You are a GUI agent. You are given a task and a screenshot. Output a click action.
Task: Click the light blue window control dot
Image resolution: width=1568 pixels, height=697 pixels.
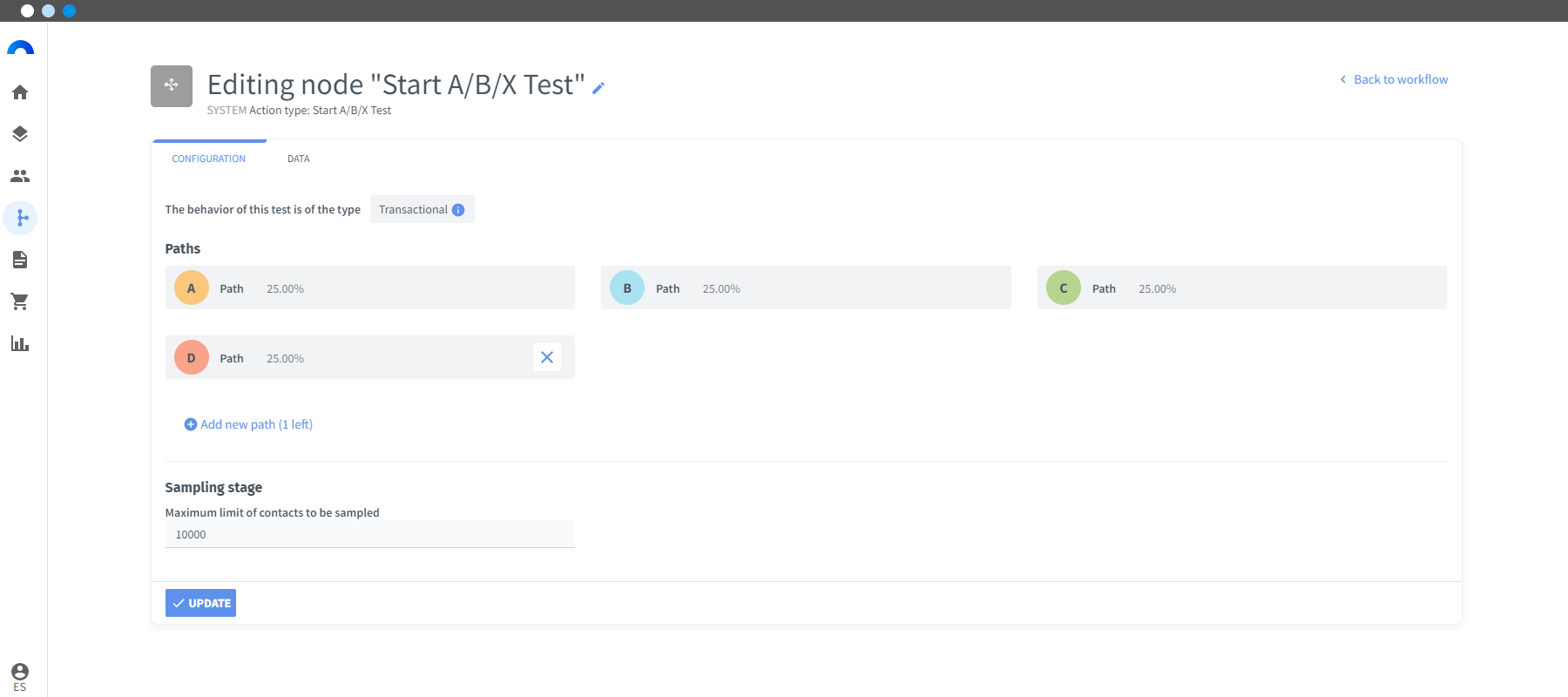[x=48, y=10]
